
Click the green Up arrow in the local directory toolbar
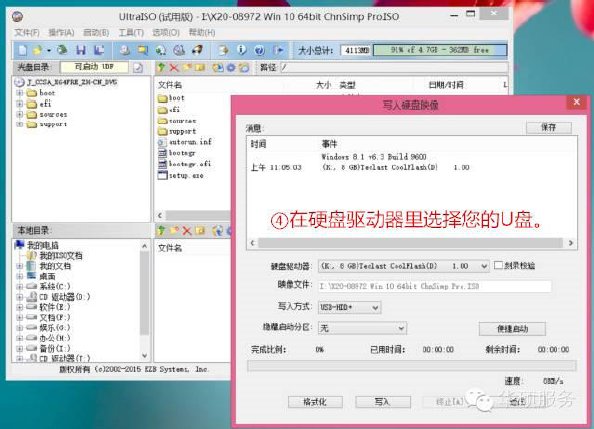pyautogui.click(x=161, y=230)
